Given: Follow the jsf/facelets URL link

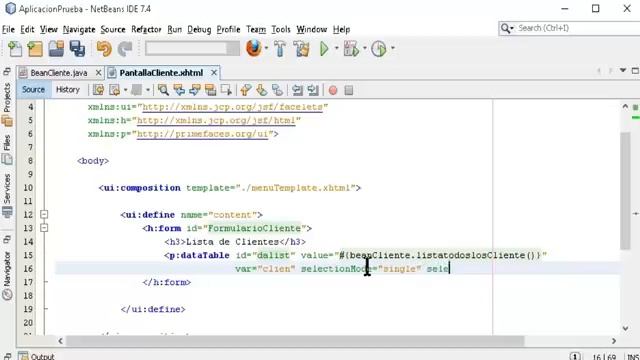Looking at the screenshot, I should [232, 107].
